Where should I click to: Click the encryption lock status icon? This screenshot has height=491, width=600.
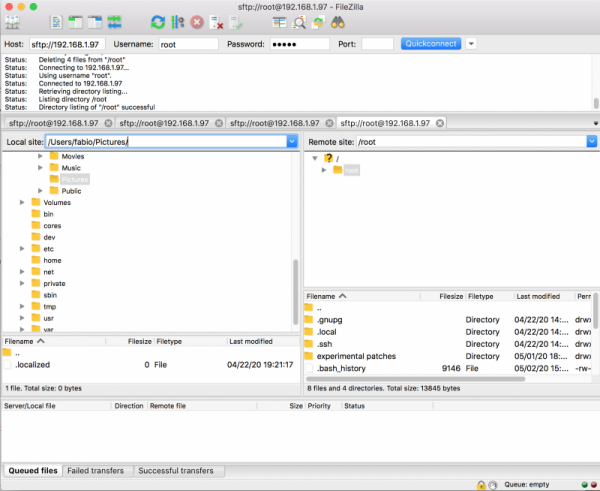click(481, 485)
